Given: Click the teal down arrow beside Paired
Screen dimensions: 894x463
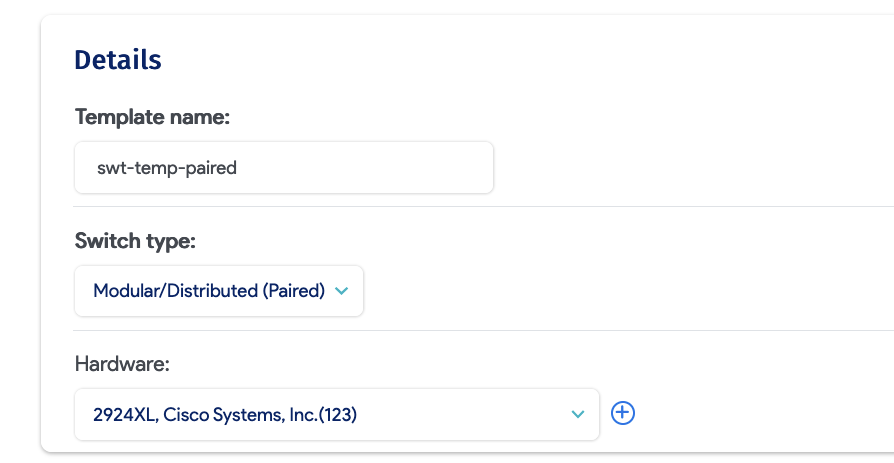Looking at the screenshot, I should (341, 291).
